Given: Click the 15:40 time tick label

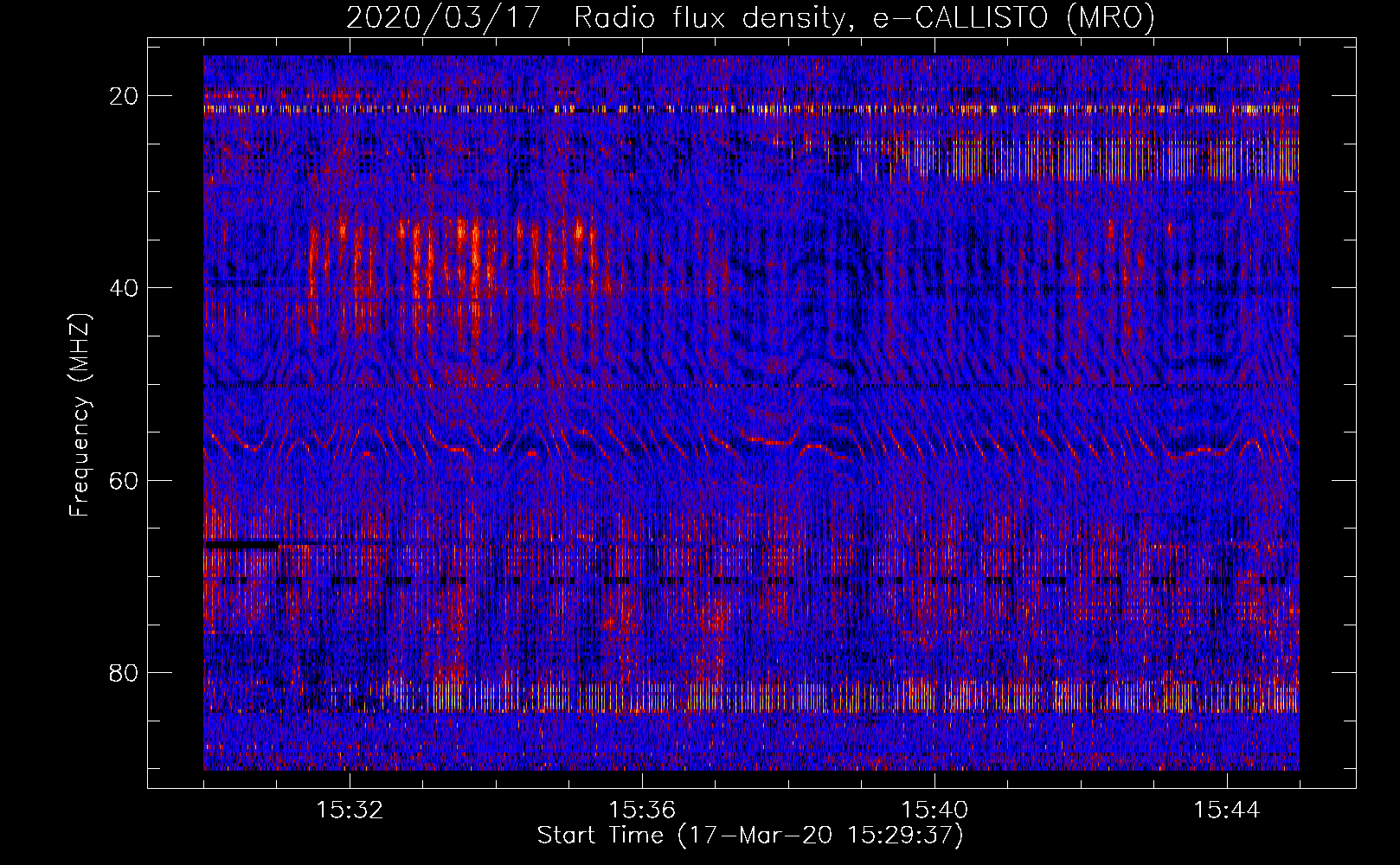Looking at the screenshot, I should tap(934, 811).
